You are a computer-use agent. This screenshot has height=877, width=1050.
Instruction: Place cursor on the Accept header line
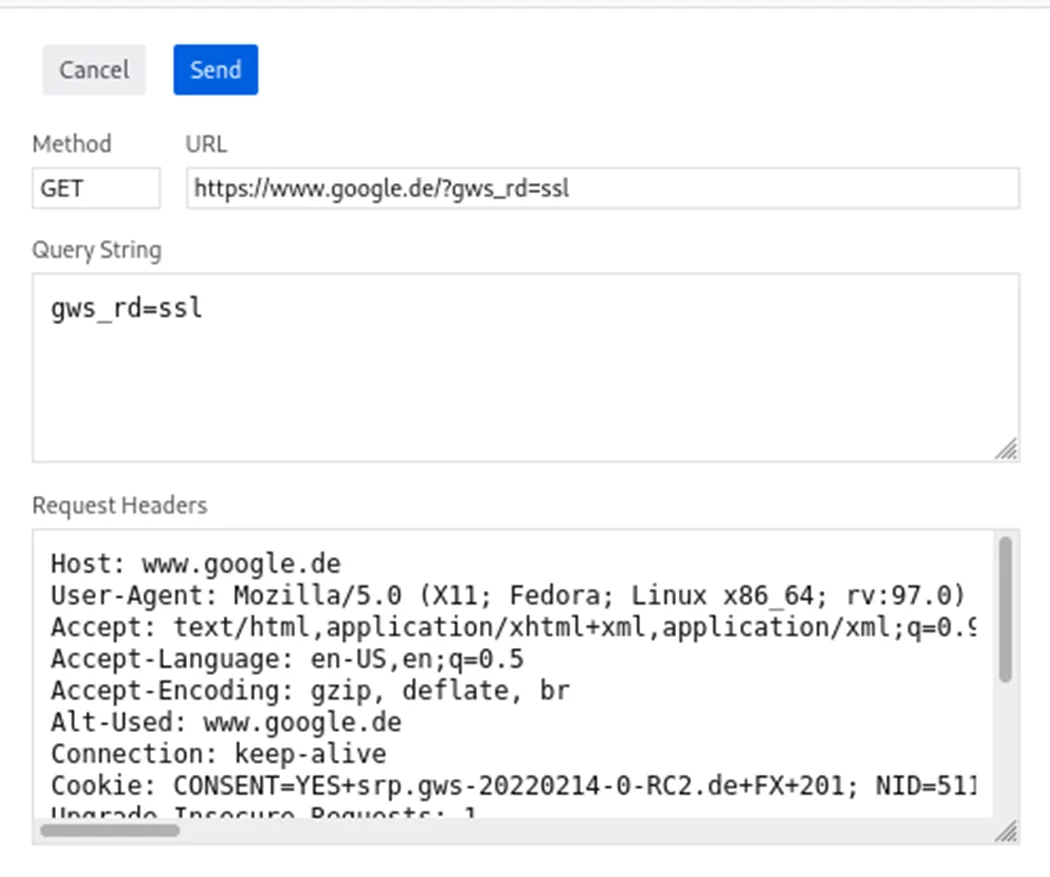[514, 627]
